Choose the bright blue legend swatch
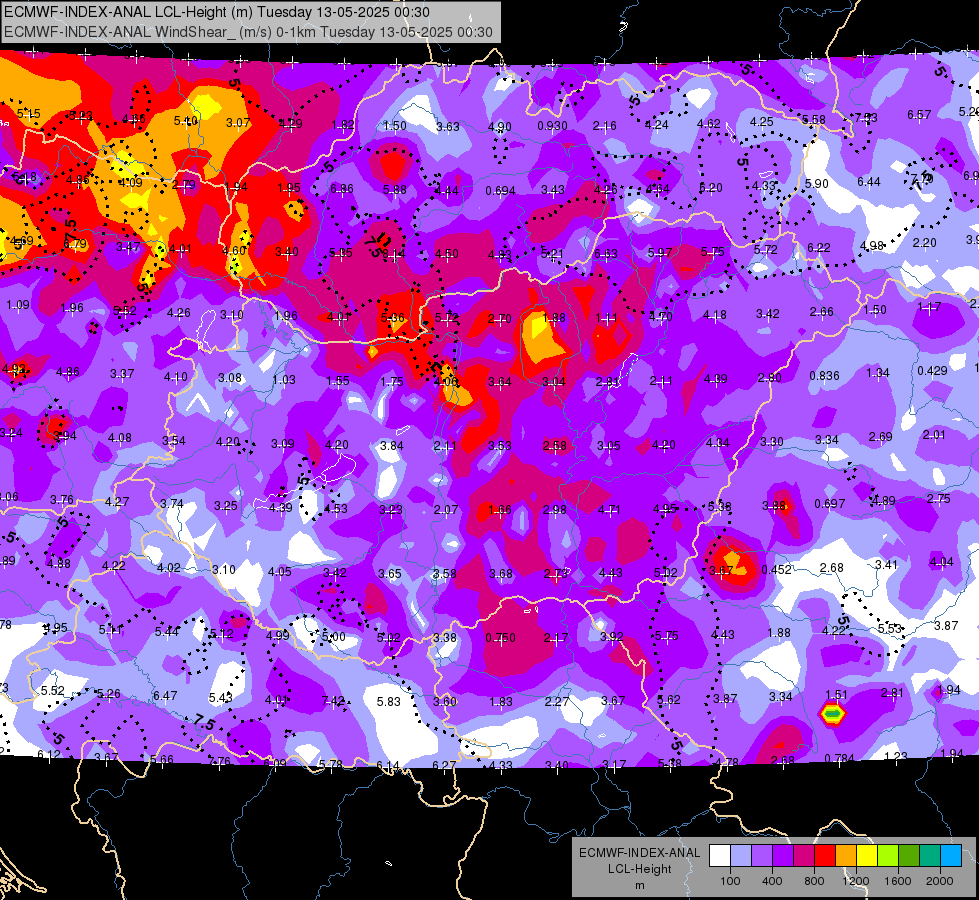 click(x=951, y=856)
